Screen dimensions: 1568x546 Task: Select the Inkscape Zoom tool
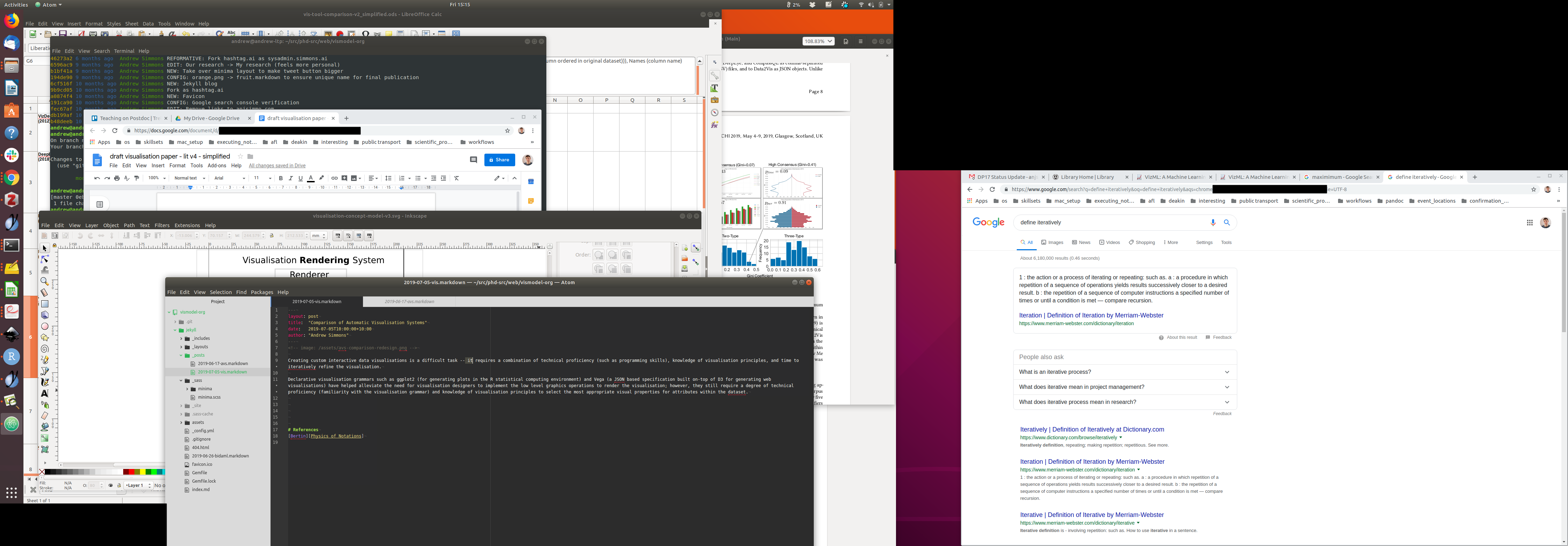point(44,281)
